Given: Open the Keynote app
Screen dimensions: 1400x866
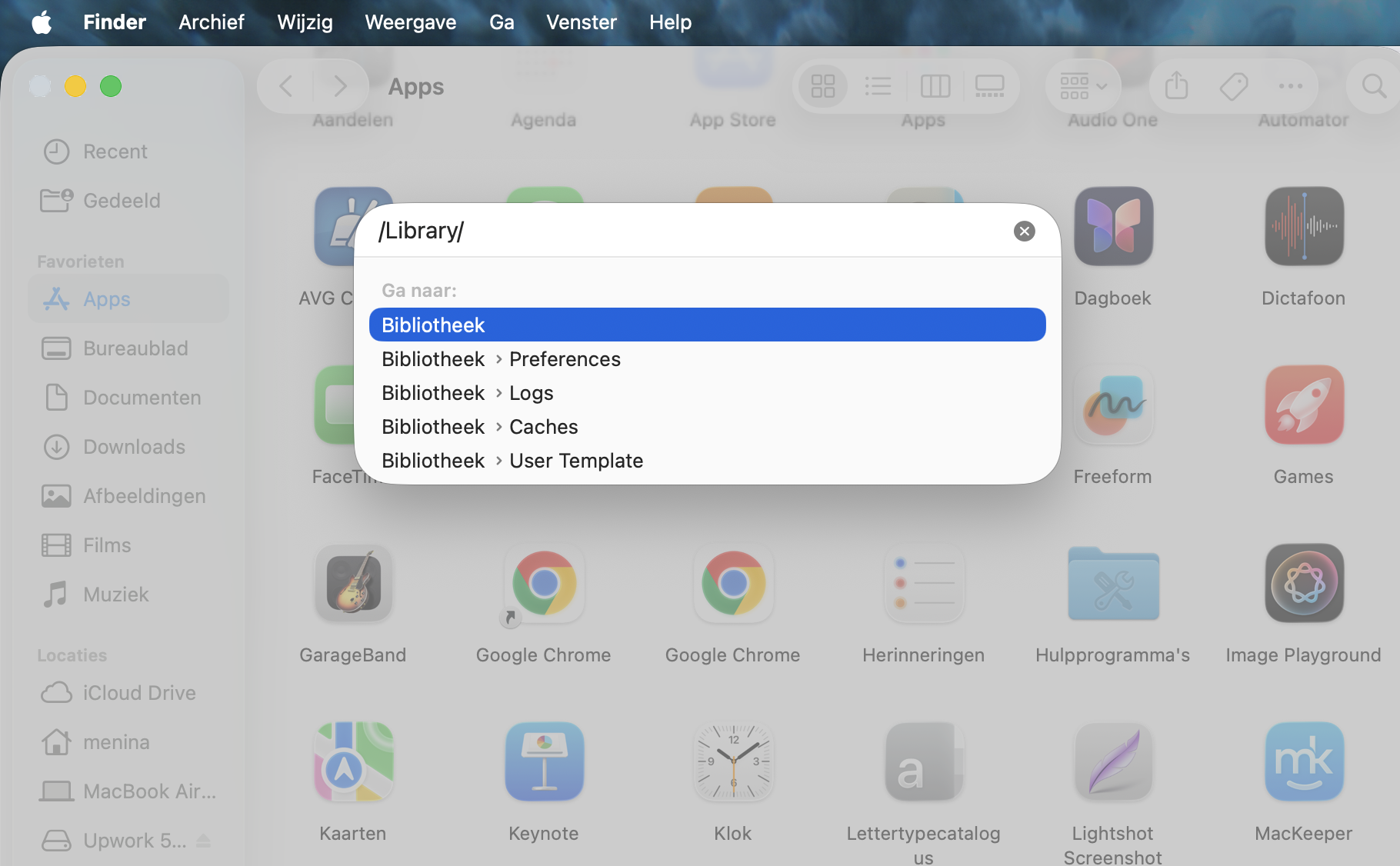Looking at the screenshot, I should (544, 761).
